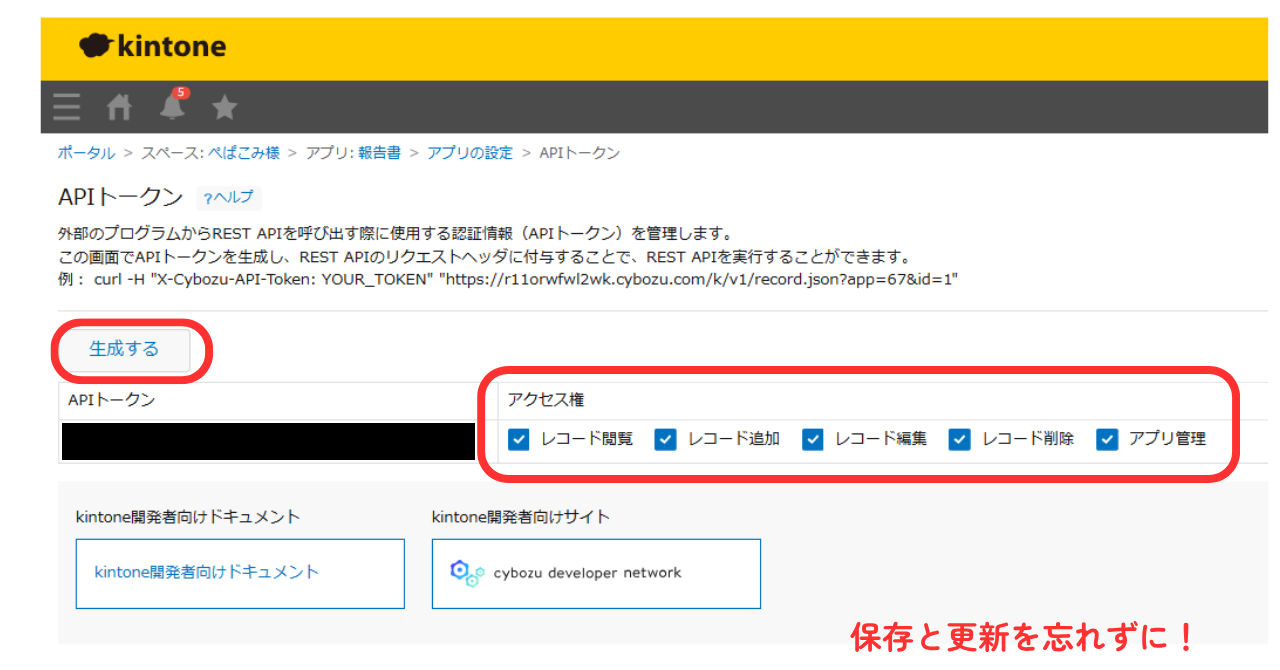The height and width of the screenshot is (670, 1280).
Task: Return to アプリの設定 breadcrumb
Action: tap(470, 153)
